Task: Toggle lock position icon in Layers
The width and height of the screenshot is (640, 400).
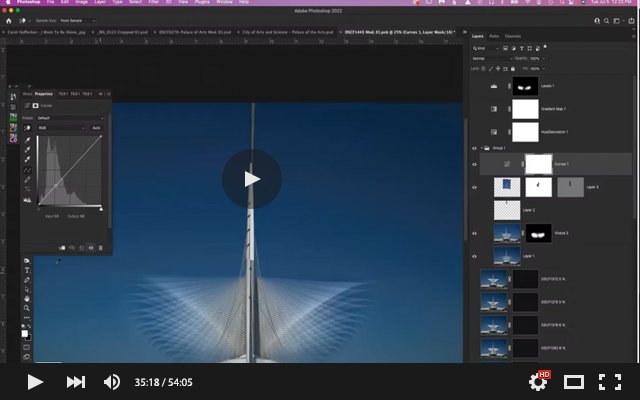Action: [x=498, y=69]
